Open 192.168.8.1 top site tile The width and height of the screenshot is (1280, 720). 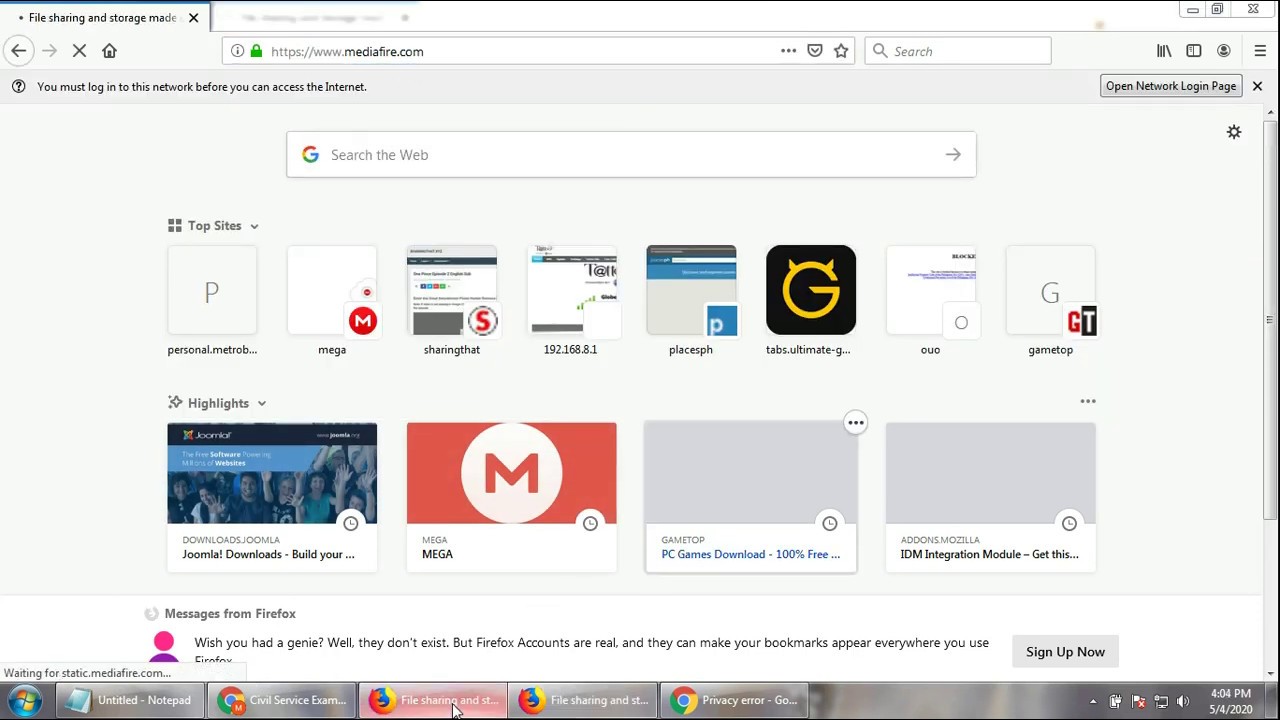(x=571, y=301)
